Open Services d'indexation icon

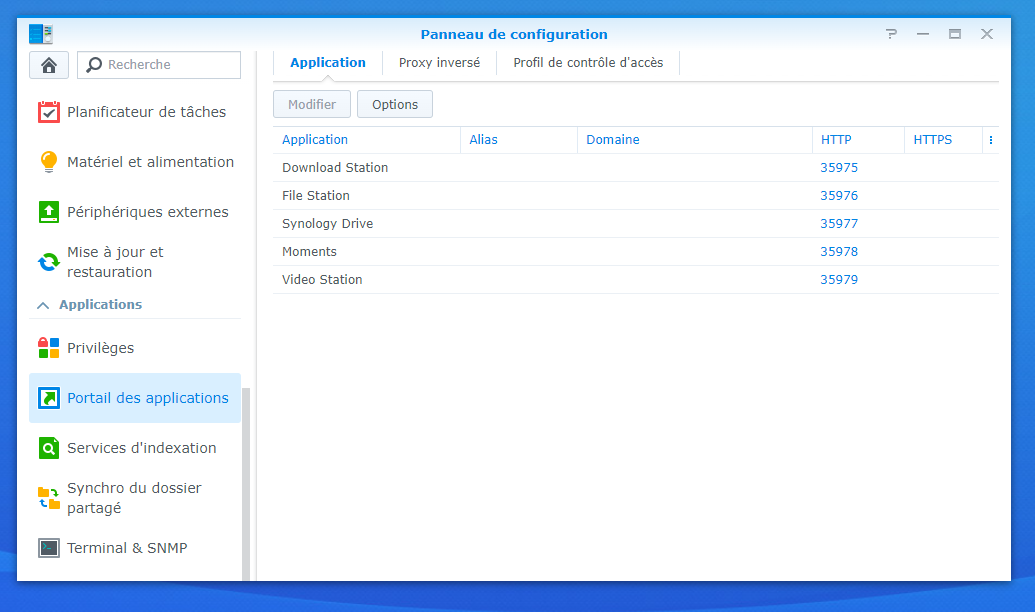point(49,448)
